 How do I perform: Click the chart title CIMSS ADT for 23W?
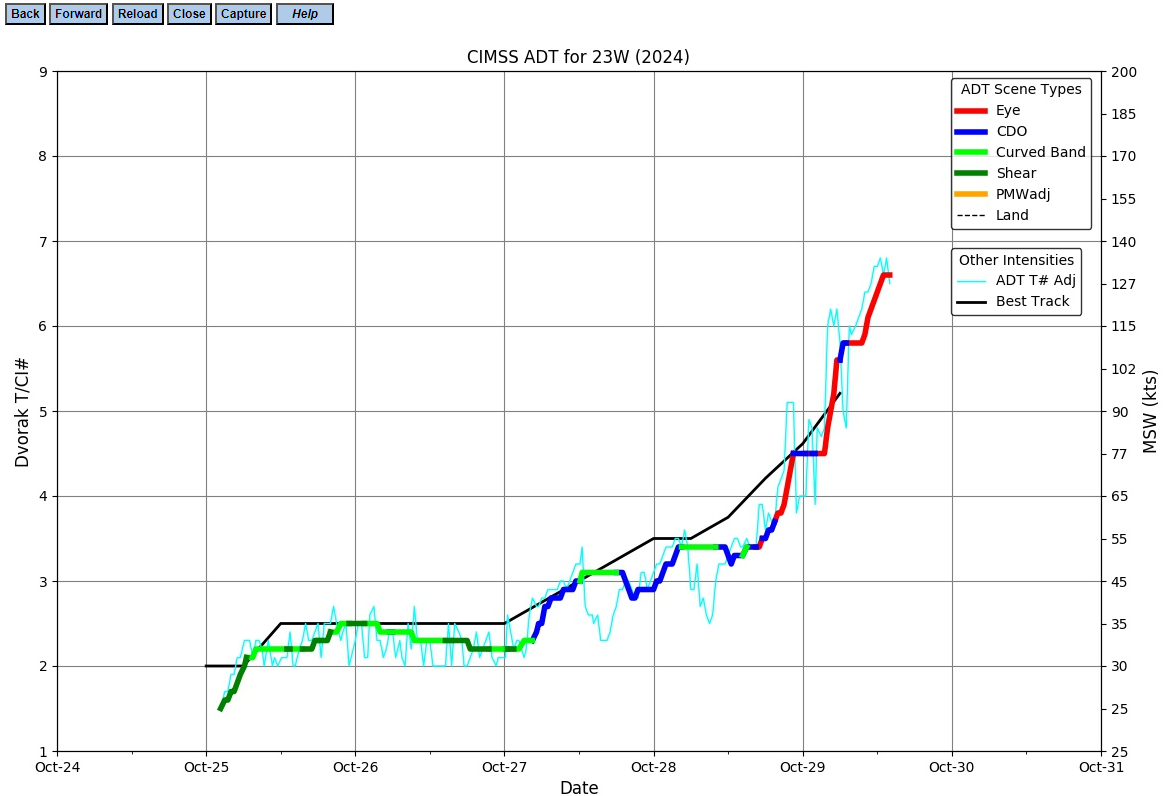[578, 57]
